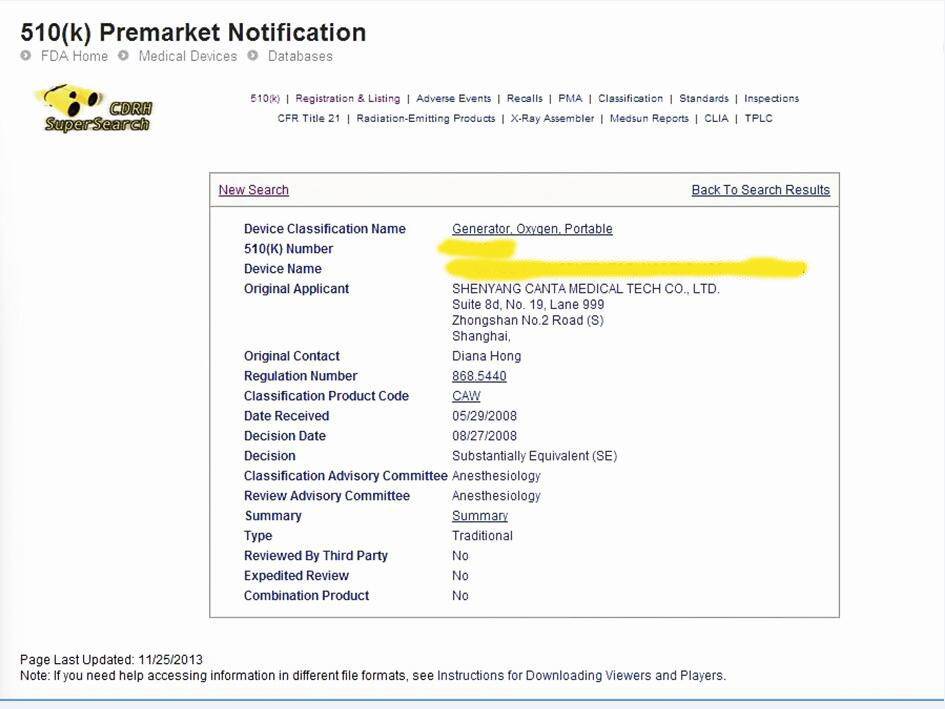The width and height of the screenshot is (945, 709).
Task: Open the Standards database link
Action: point(704,98)
